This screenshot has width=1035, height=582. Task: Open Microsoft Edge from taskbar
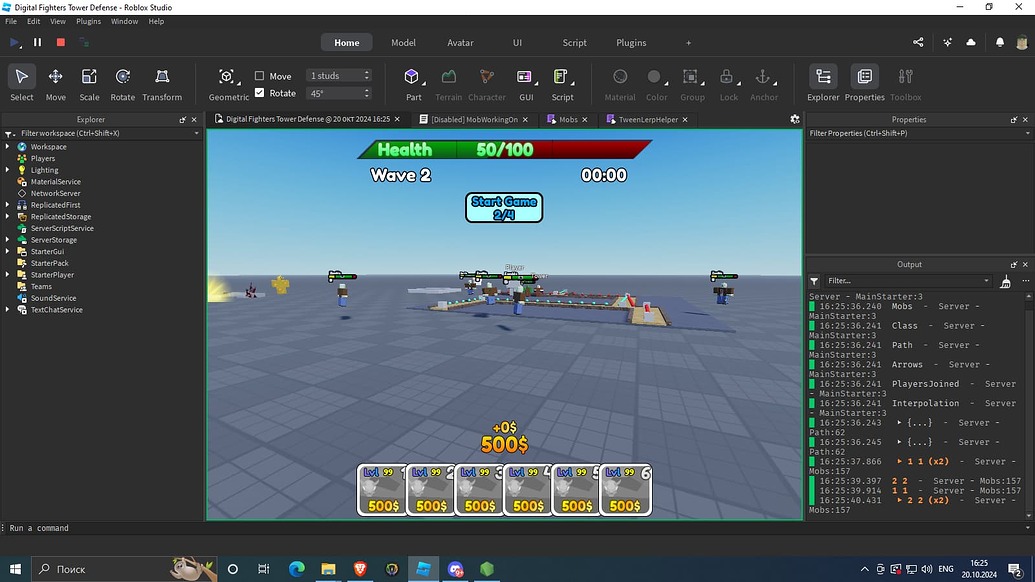pyautogui.click(x=296, y=569)
